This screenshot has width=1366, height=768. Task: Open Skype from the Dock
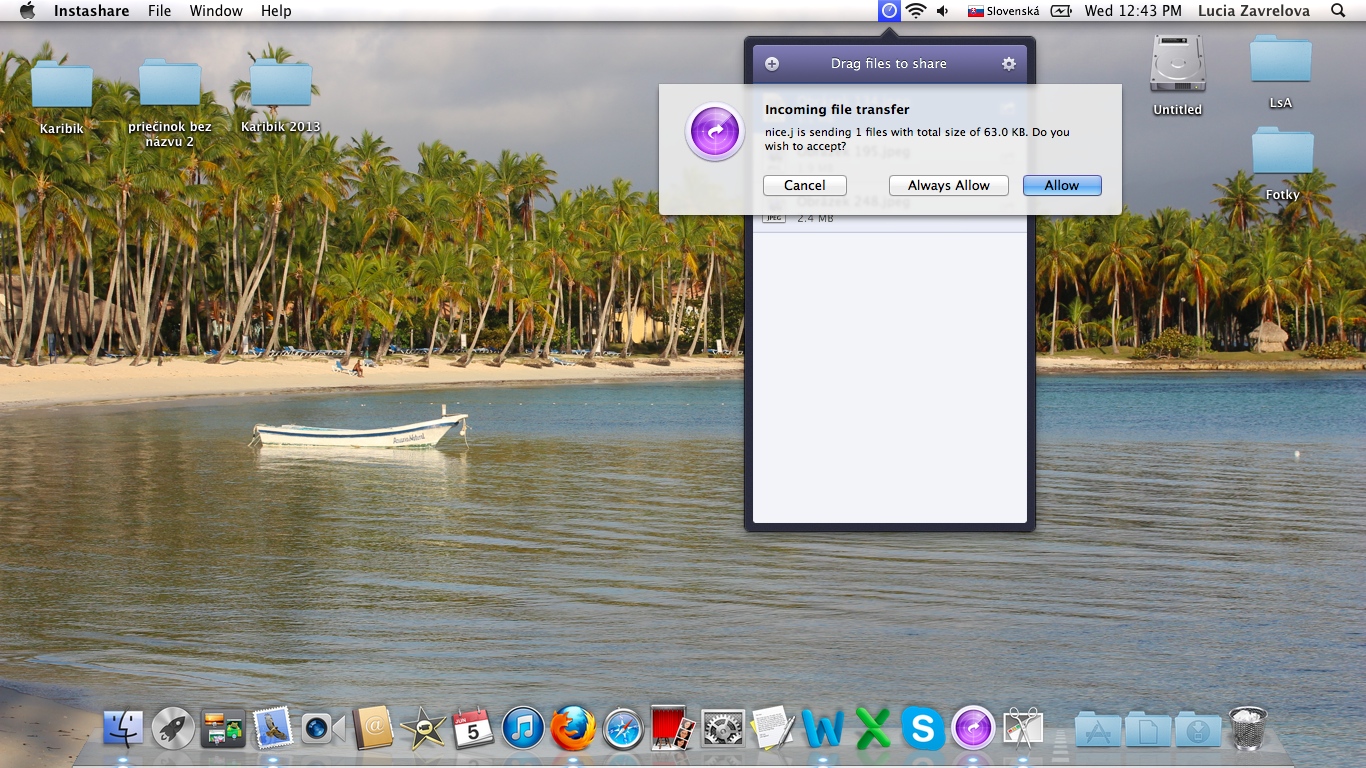pyautogui.click(x=923, y=728)
